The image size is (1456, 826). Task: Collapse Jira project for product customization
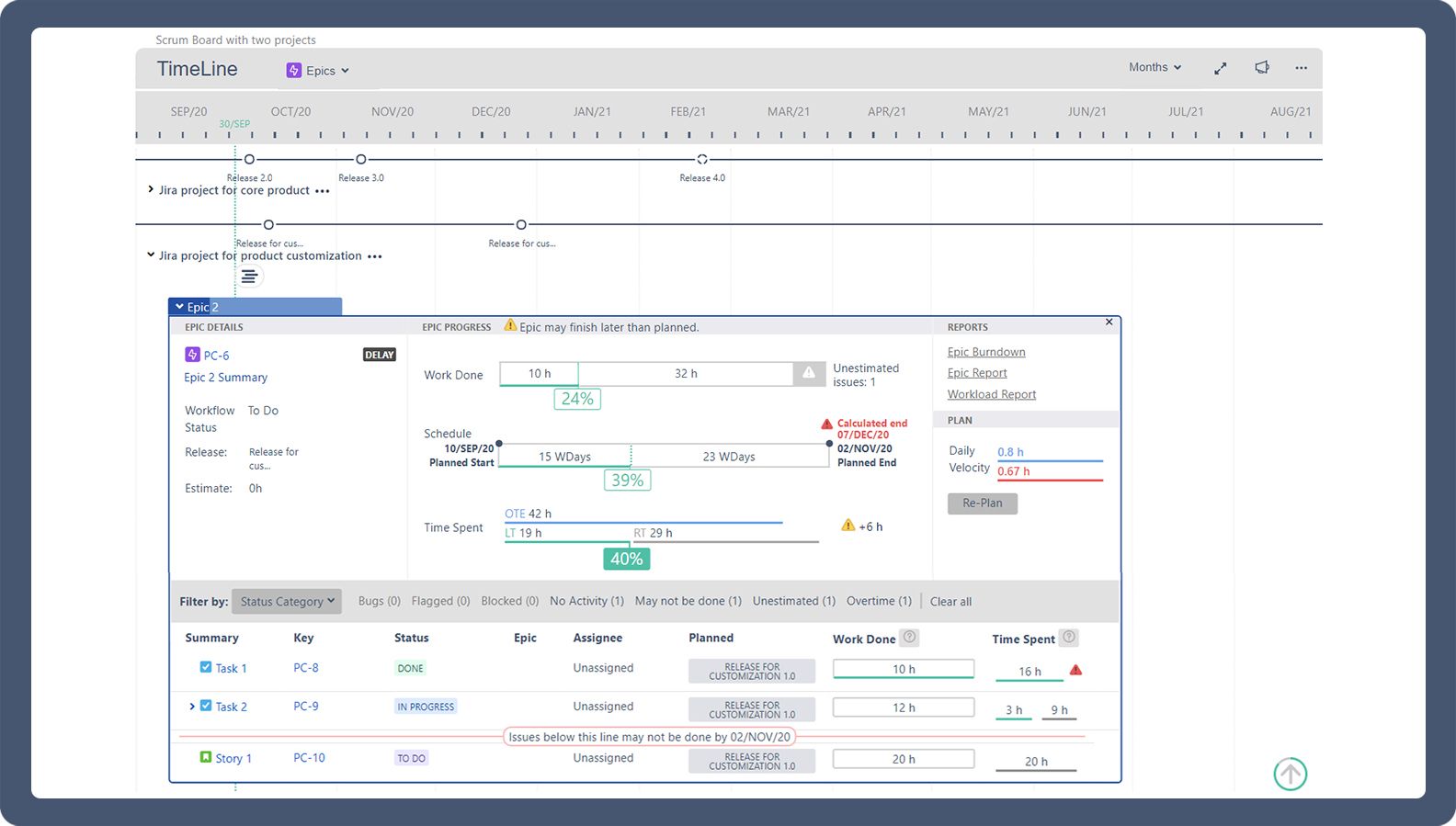pyautogui.click(x=151, y=255)
